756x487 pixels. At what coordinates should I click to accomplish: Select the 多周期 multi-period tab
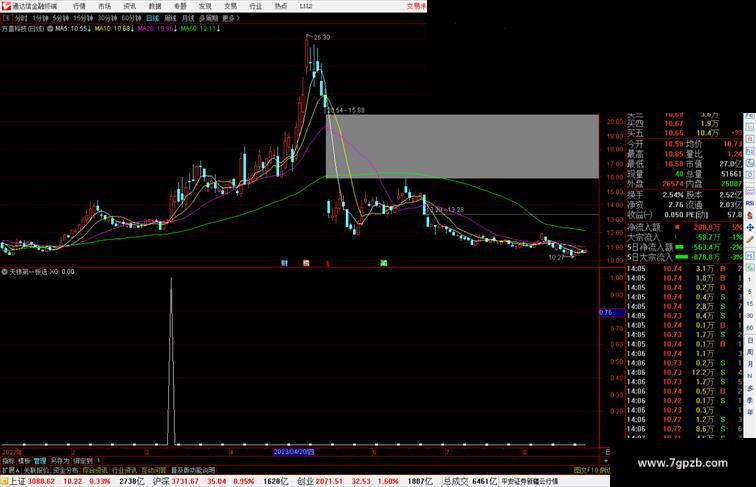pyautogui.click(x=208, y=18)
